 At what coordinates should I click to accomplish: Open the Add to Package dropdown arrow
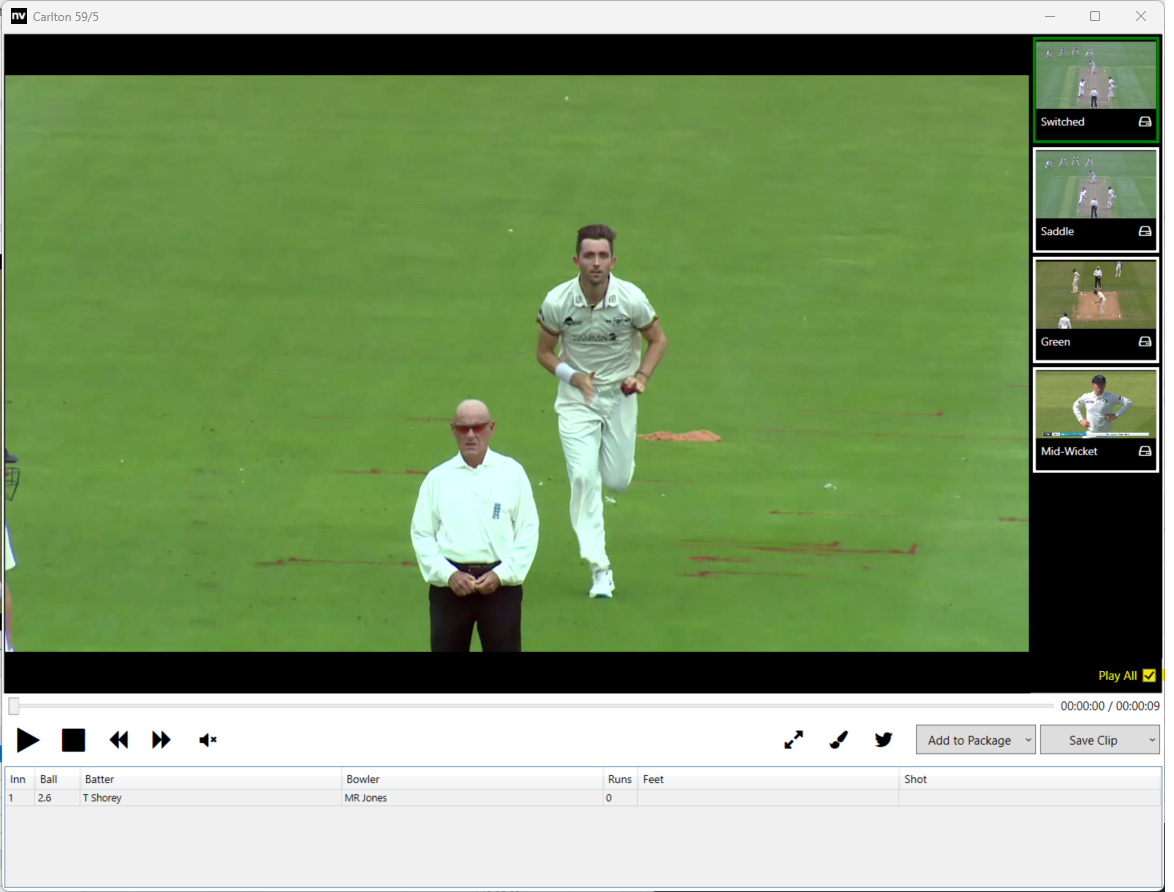click(1029, 741)
